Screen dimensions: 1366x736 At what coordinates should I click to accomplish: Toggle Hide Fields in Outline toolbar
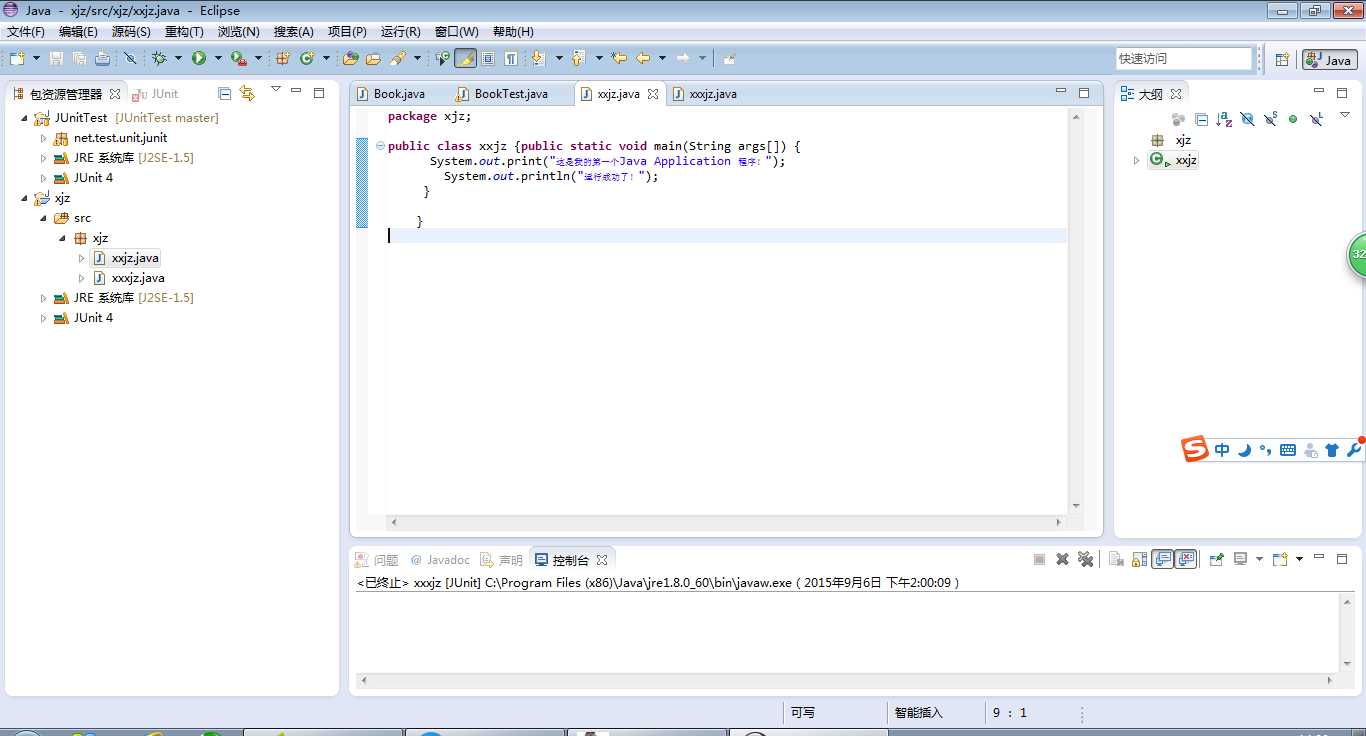1247,120
